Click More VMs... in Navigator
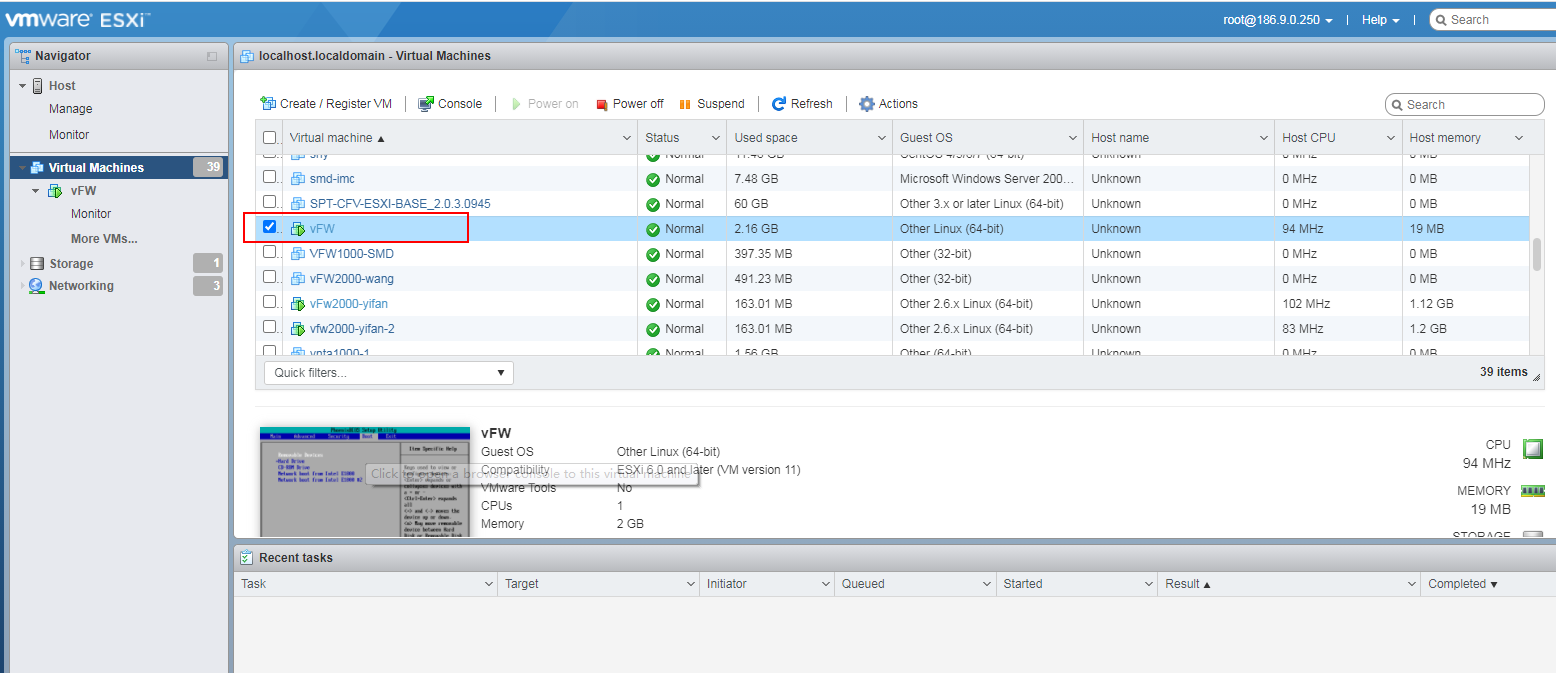The height and width of the screenshot is (673, 1556). click(x=104, y=239)
